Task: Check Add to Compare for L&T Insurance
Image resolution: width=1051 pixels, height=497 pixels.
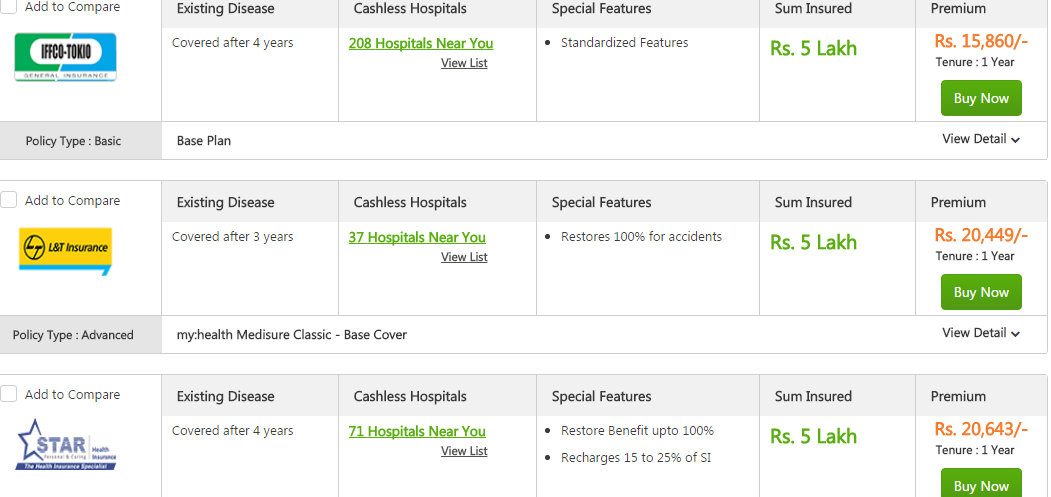Action: point(8,200)
